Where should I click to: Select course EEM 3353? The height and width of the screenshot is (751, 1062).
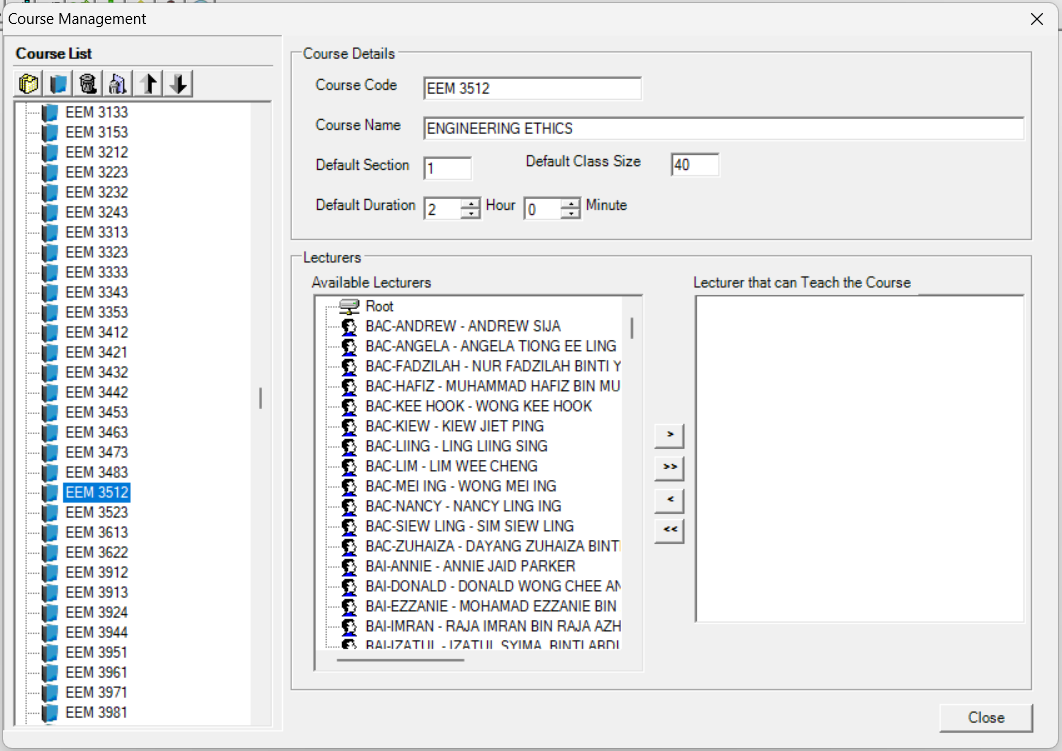[97, 312]
